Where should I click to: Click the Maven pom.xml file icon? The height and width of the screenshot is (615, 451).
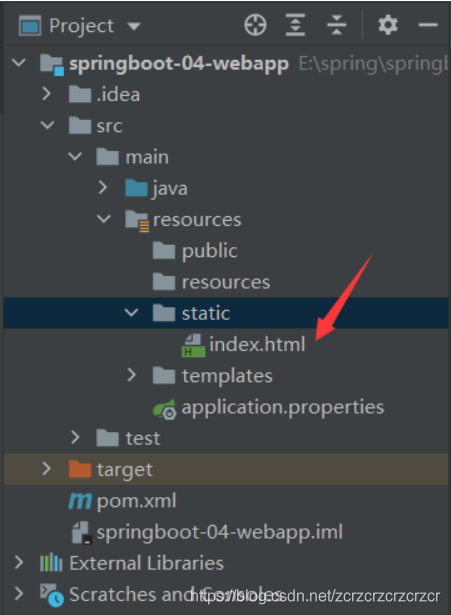click(x=80, y=501)
